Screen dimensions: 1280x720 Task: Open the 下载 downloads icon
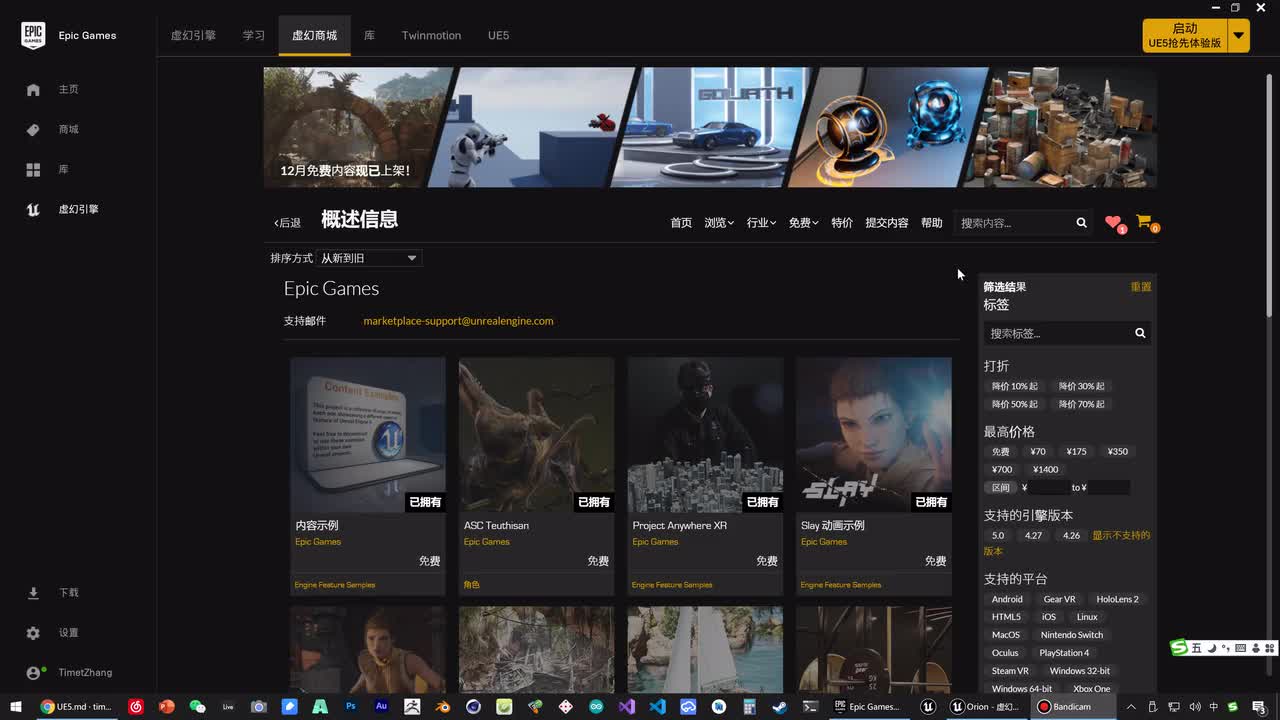coord(33,593)
